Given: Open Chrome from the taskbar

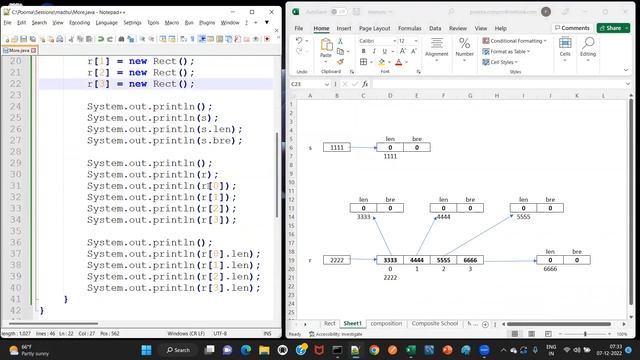Looking at the screenshot, I should click(374, 350).
